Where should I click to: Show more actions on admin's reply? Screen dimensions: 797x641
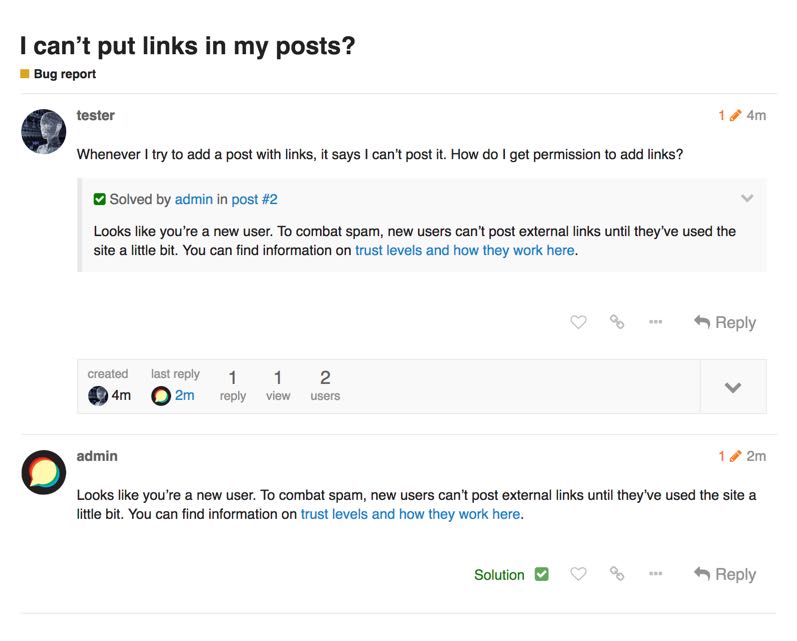coord(655,574)
